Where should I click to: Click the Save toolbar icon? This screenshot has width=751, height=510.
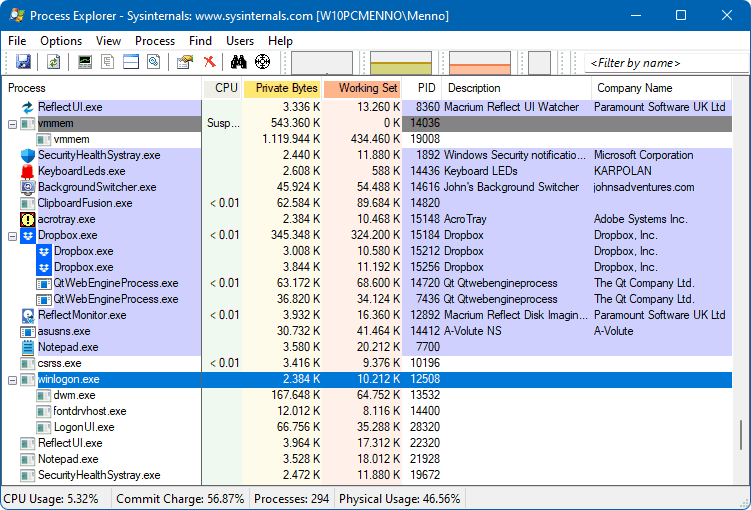pyautogui.click(x=23, y=62)
